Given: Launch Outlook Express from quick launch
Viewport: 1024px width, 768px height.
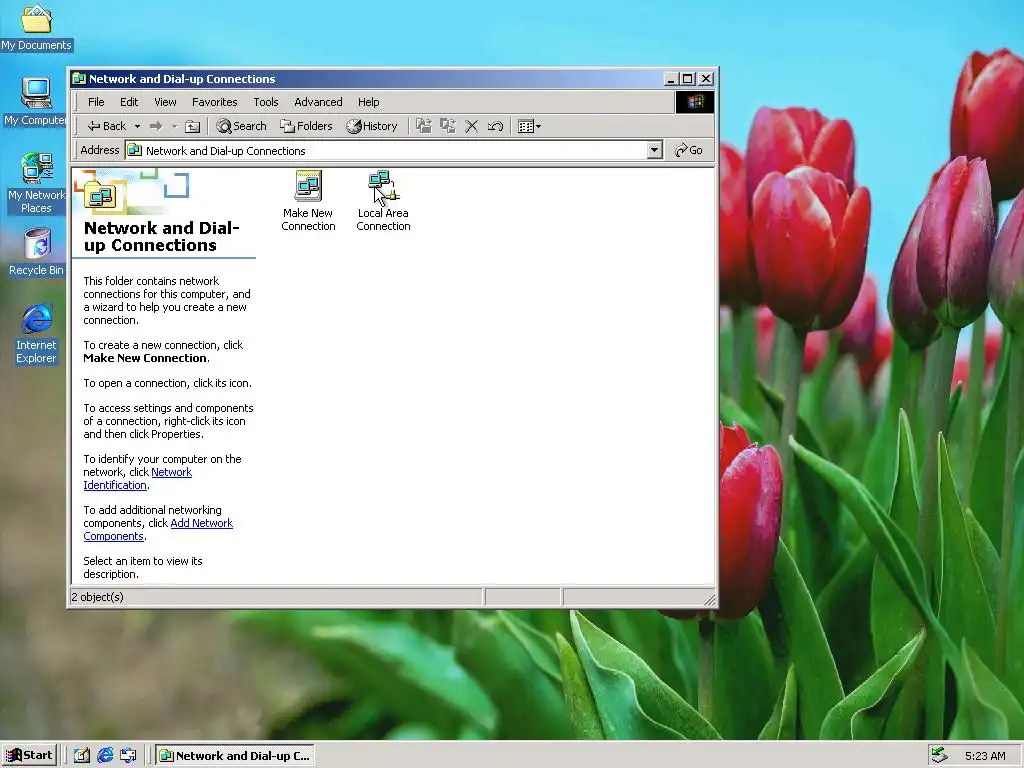Looking at the screenshot, I should tap(128, 756).
